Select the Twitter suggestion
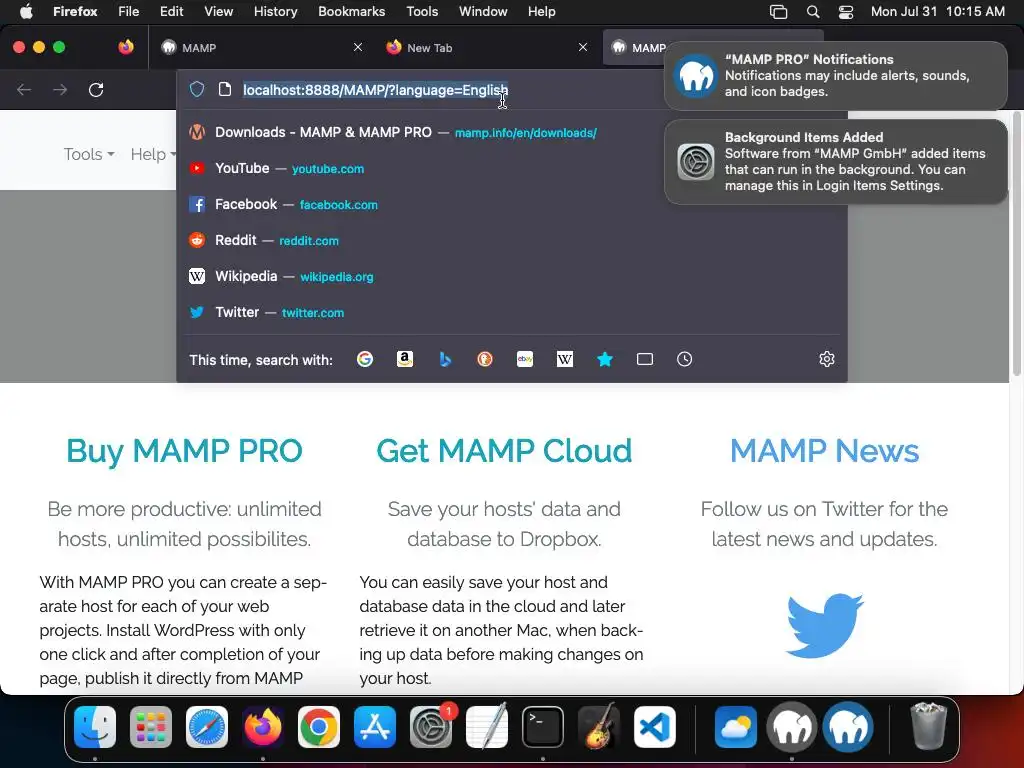Viewport: 1024px width, 768px height. (x=511, y=312)
